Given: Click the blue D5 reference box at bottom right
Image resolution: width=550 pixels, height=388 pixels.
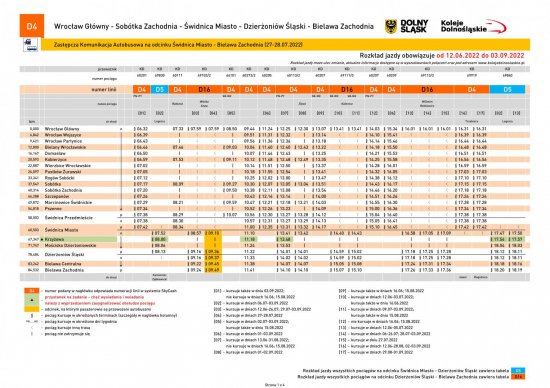Looking at the screenshot, I should [x=518, y=370].
